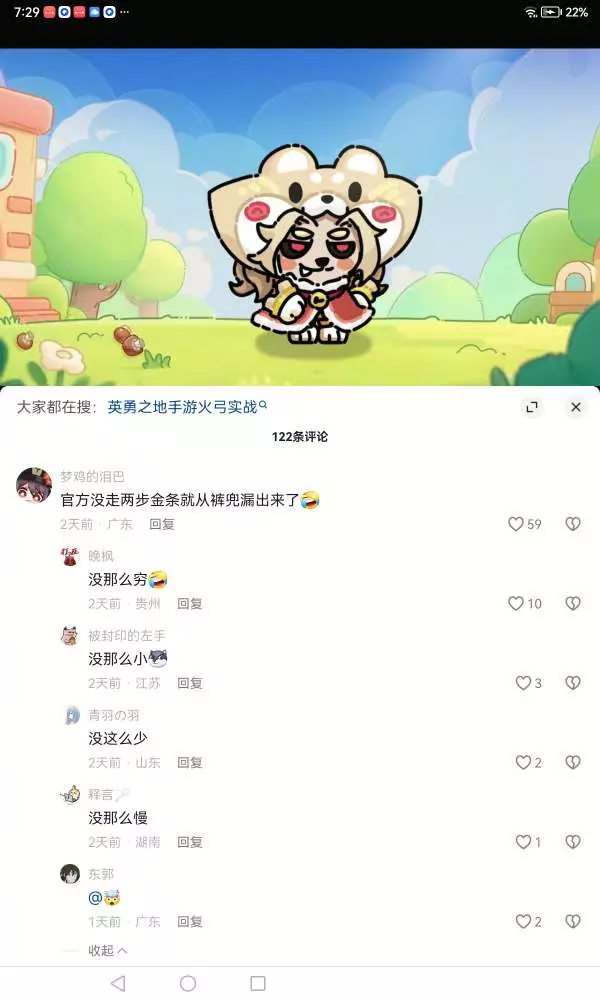Viewport: 600px width, 1000px height.
Task: Tap the Android home circle button
Action: tap(188, 983)
